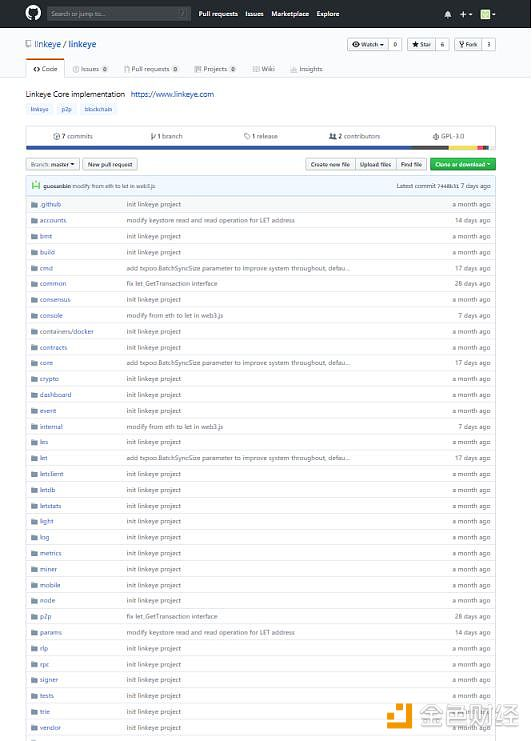Open the latest commit hash link
Screen dimensions: 532x741
pyautogui.click(x=448, y=186)
